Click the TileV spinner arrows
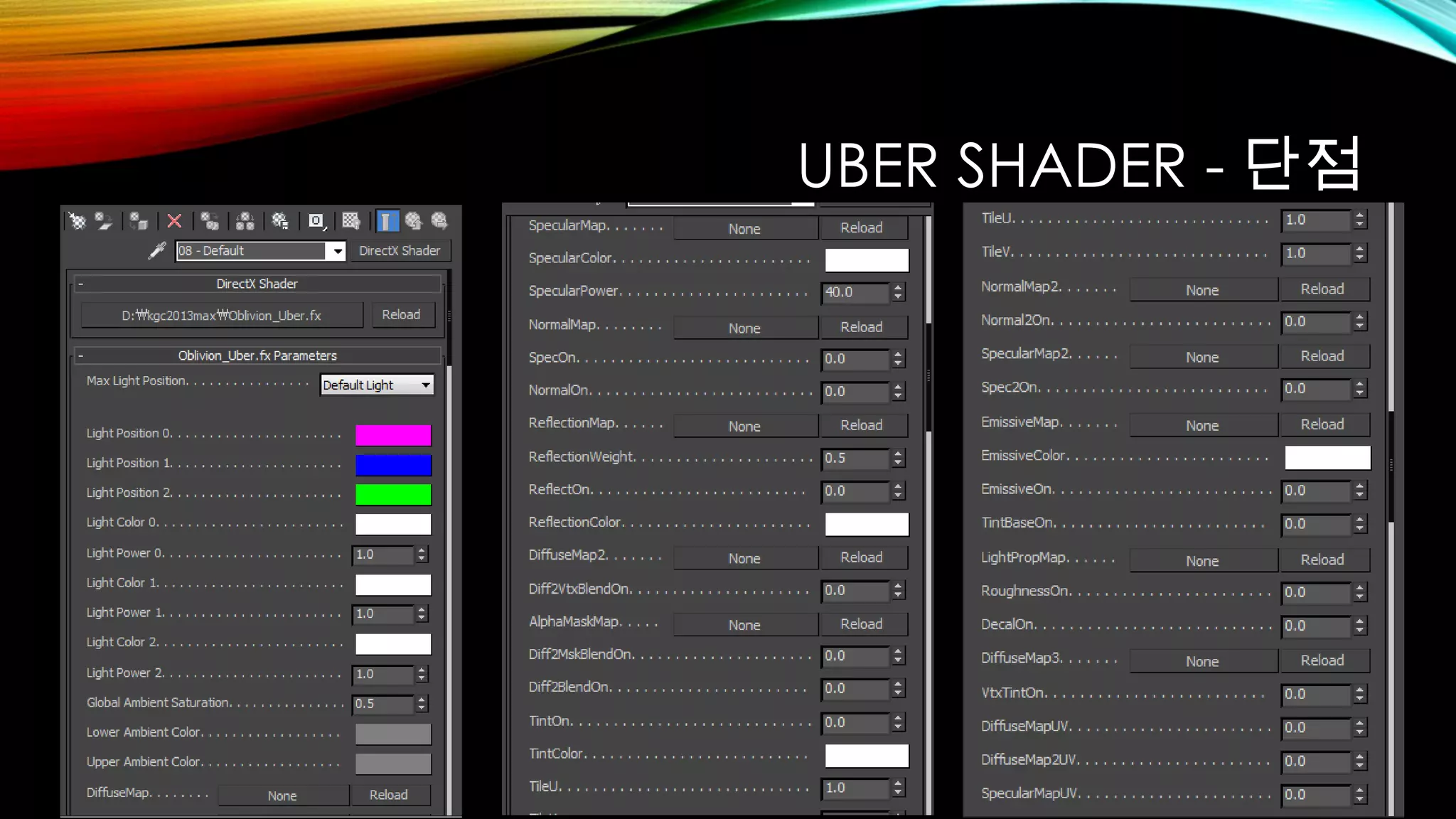The image size is (1456, 819). pyautogui.click(x=1359, y=253)
